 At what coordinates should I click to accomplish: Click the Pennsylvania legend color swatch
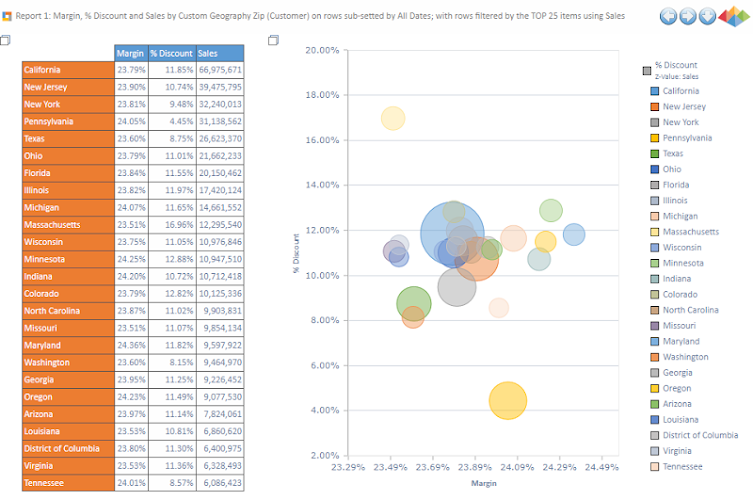[x=655, y=138]
